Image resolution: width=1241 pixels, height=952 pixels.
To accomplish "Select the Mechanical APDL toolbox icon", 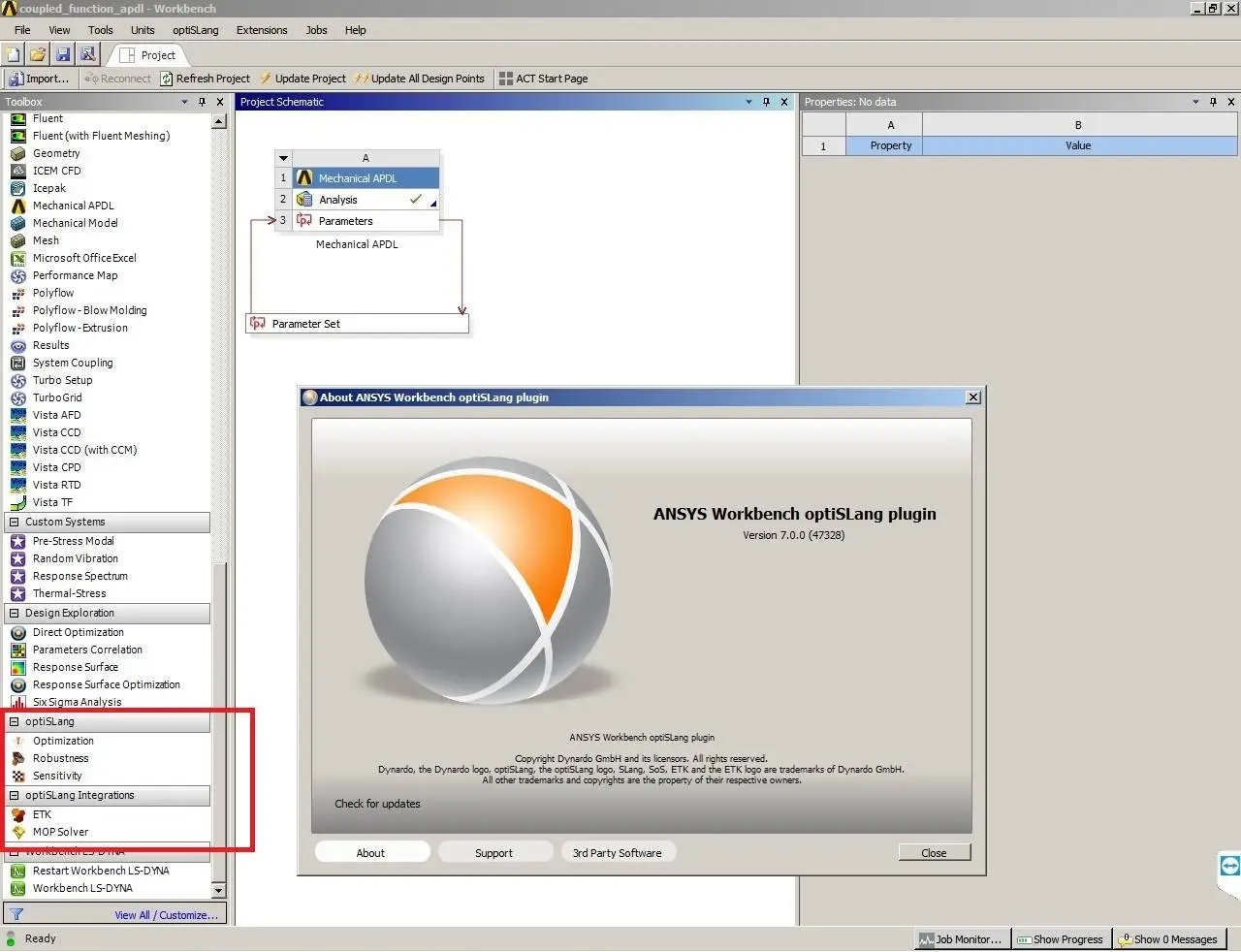I will [x=18, y=206].
